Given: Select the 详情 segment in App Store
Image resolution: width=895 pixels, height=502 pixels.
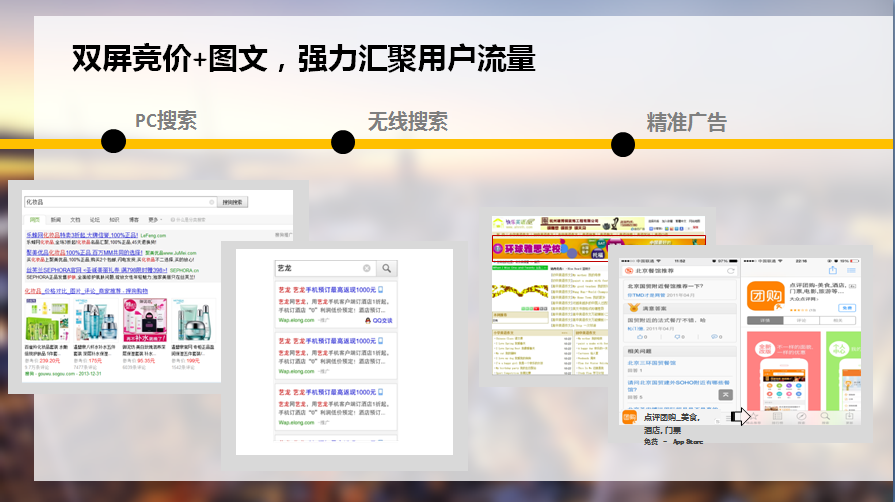Looking at the screenshot, I should click(x=765, y=321).
